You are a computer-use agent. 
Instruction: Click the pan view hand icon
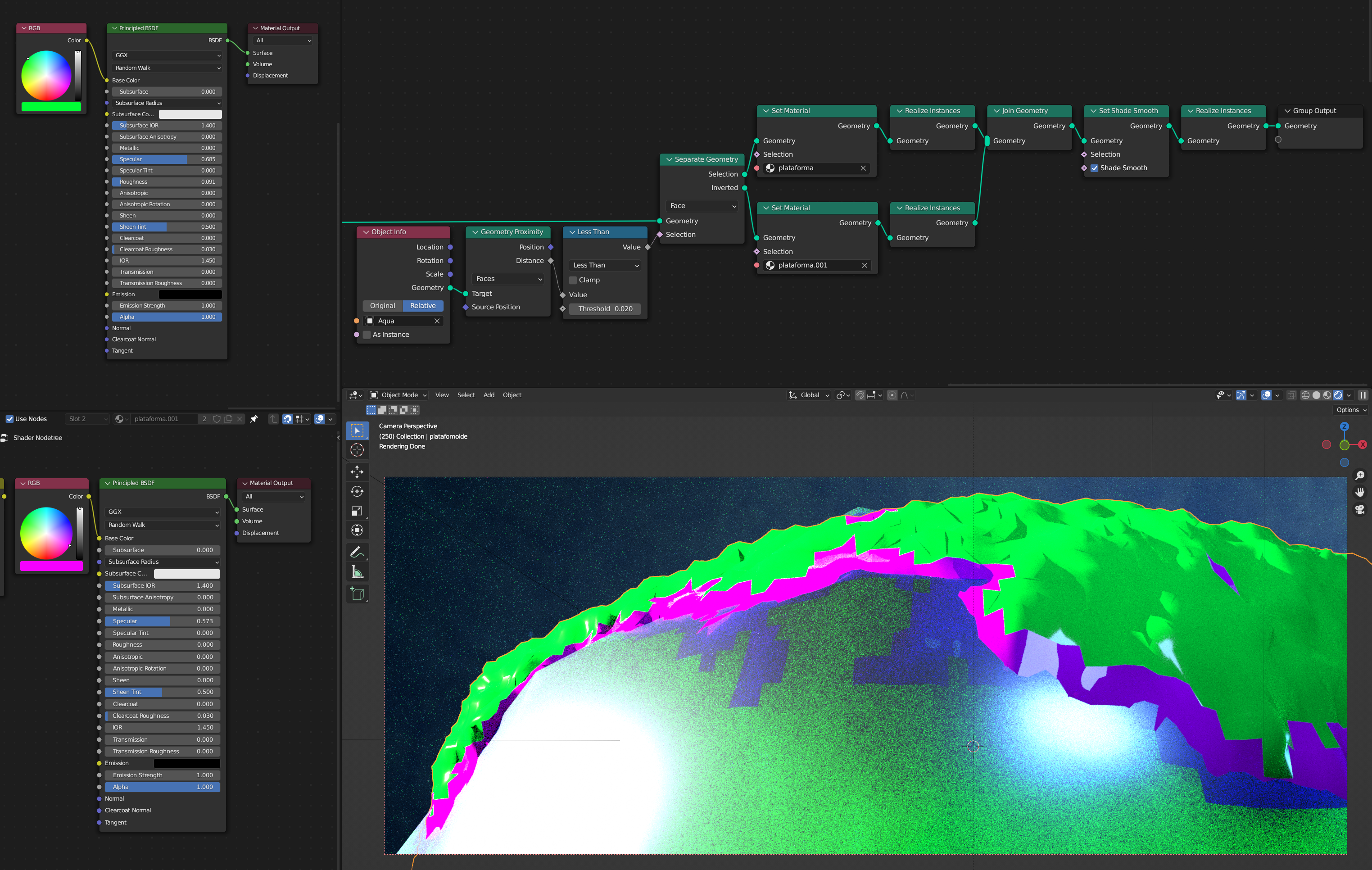pos(1360,492)
